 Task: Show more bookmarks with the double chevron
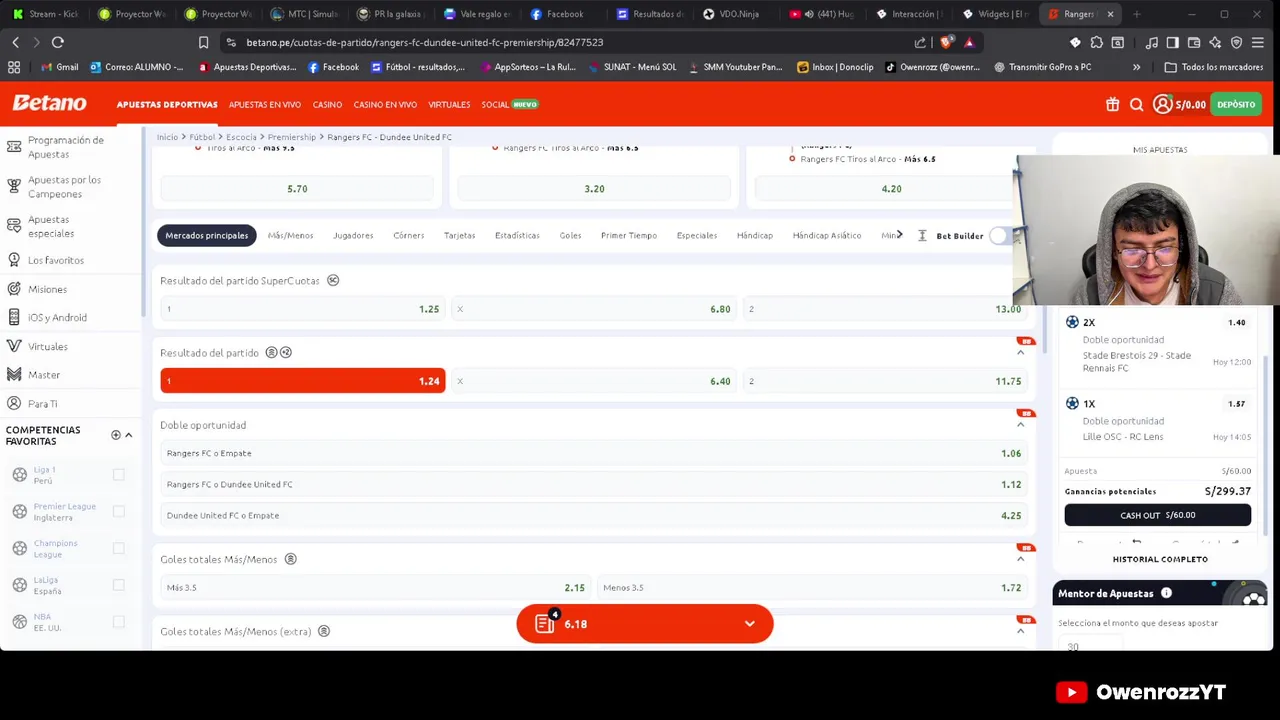1136,67
